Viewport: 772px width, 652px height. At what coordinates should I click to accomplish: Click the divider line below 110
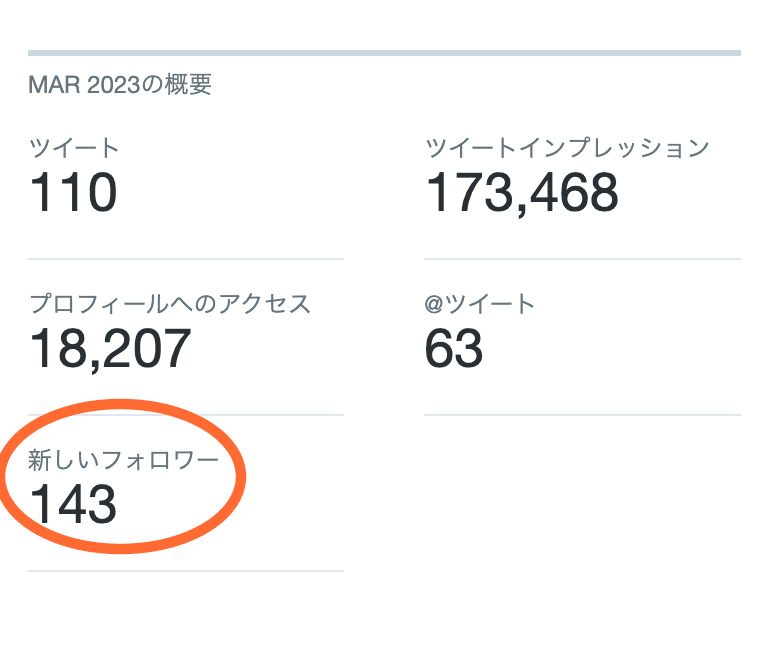[185, 259]
